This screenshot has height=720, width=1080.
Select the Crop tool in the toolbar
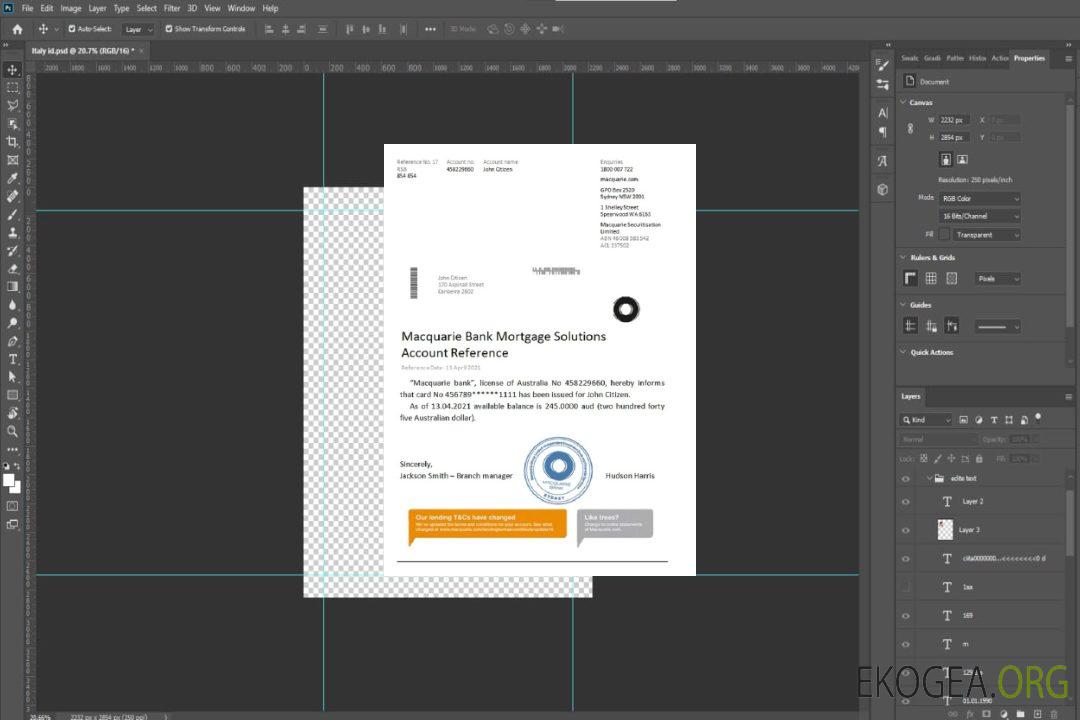(x=12, y=142)
